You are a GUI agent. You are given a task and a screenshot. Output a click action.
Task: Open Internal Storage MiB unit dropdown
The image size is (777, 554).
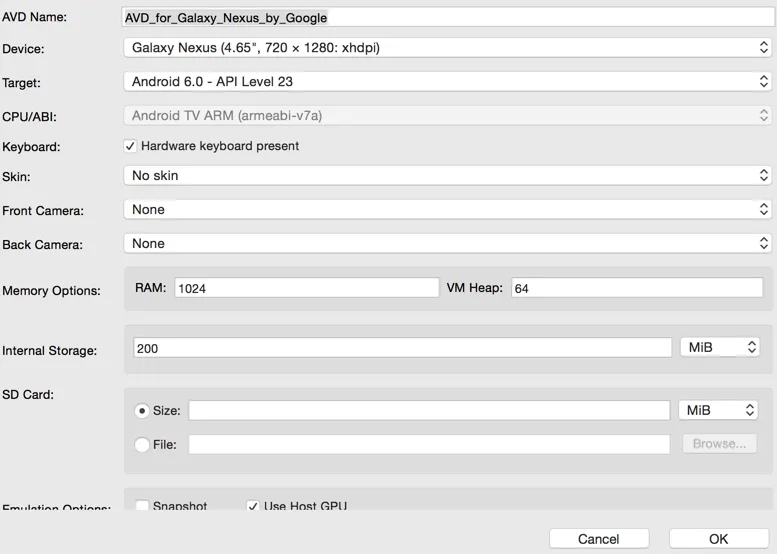pyautogui.click(x=720, y=347)
